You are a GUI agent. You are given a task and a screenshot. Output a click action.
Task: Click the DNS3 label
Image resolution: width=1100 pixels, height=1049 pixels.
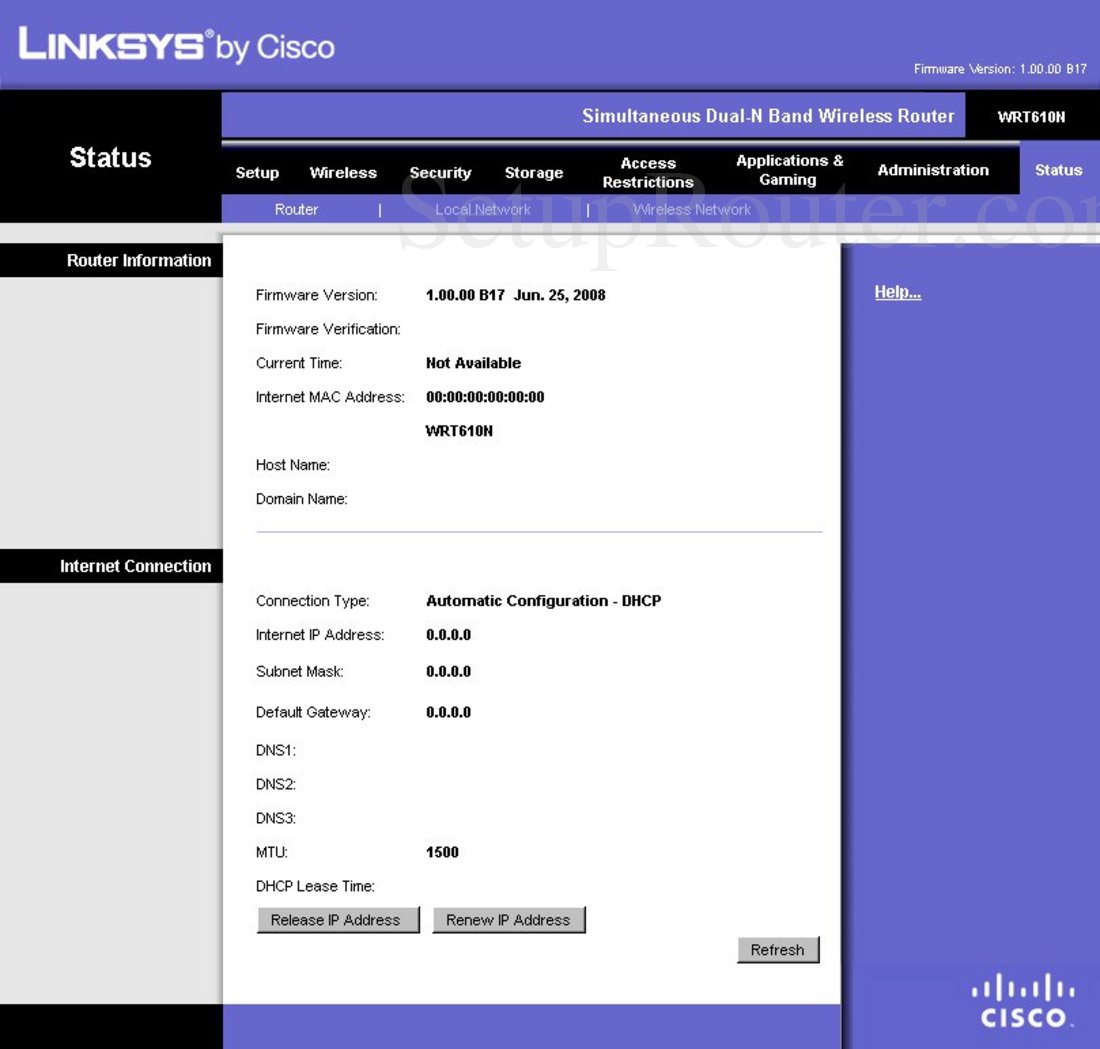pyautogui.click(x=276, y=818)
